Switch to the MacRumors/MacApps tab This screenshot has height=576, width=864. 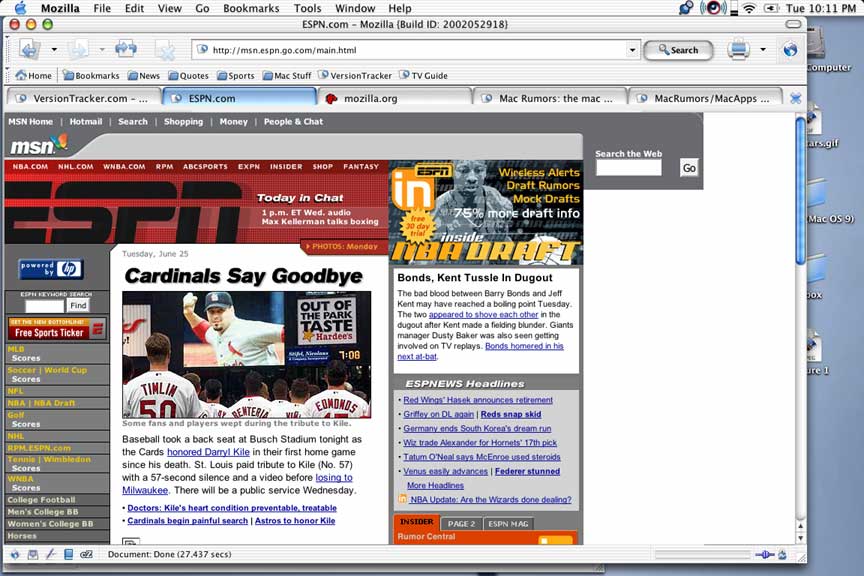click(705, 98)
